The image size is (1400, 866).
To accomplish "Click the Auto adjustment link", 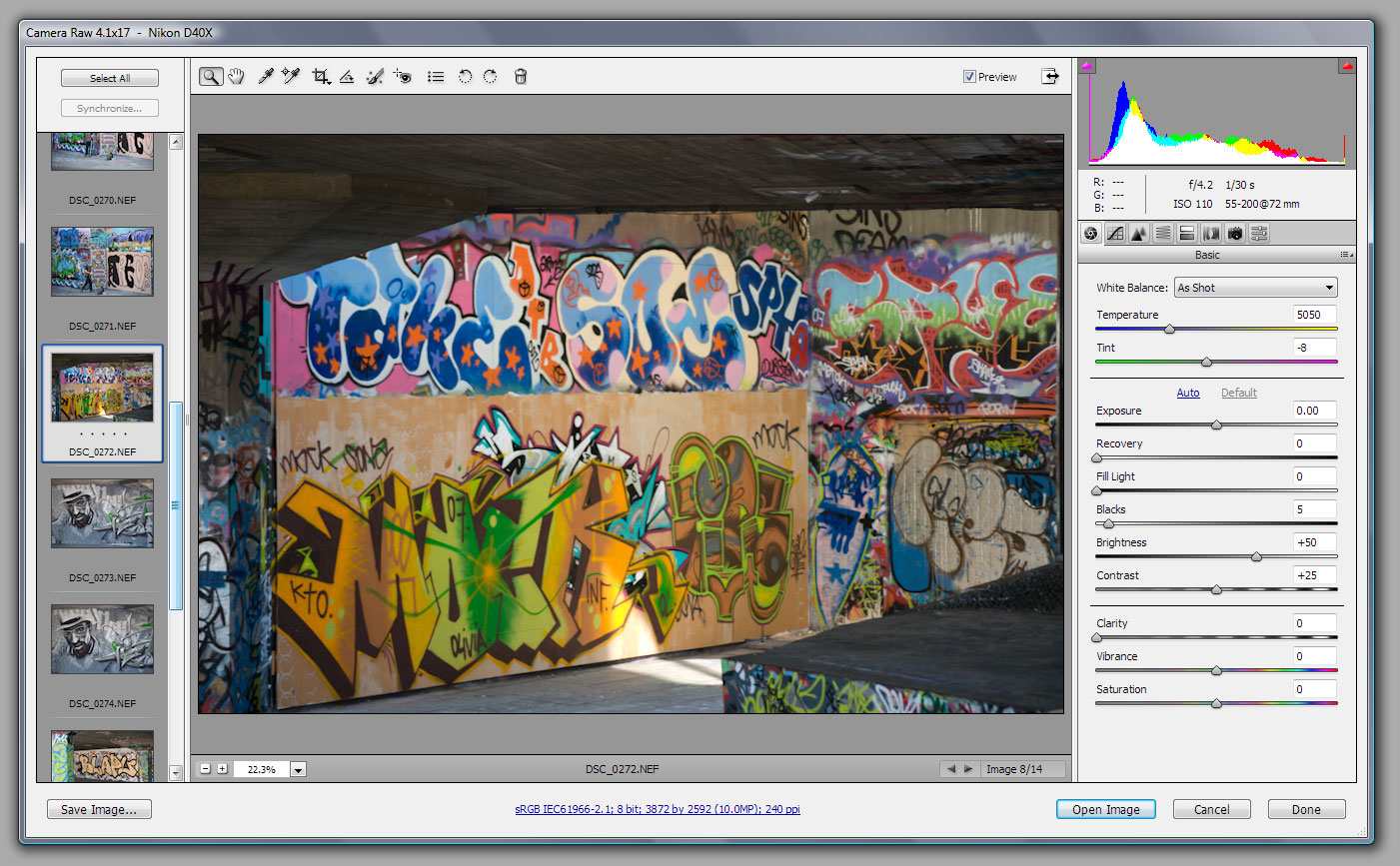I will (x=1188, y=393).
